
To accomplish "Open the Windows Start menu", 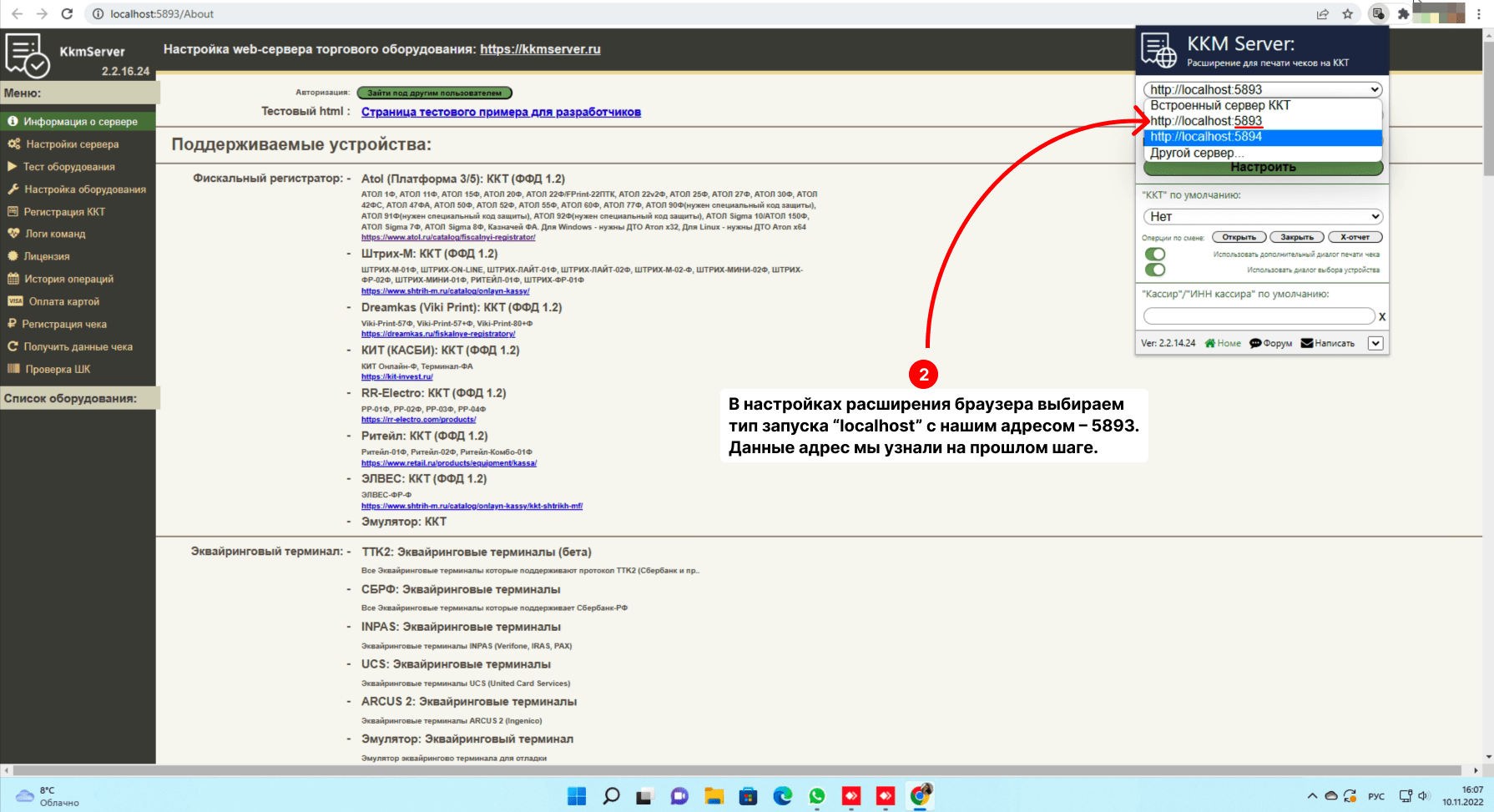I will click(x=577, y=796).
